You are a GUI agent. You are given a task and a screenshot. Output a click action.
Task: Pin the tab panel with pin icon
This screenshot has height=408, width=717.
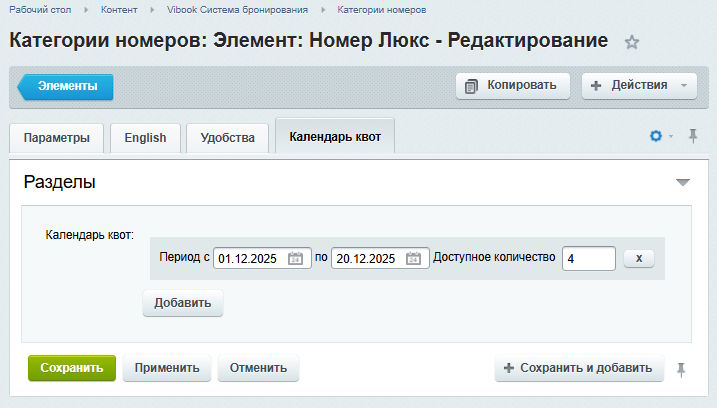(x=693, y=136)
